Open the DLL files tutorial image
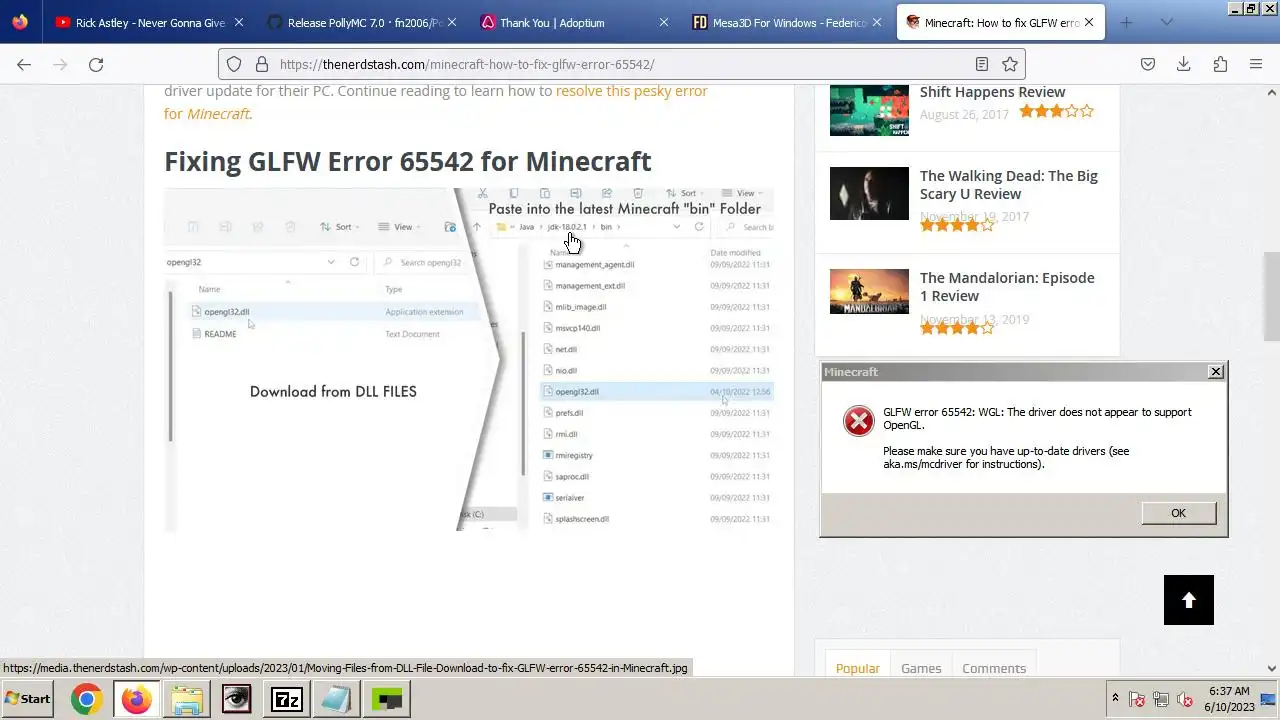1280x720 pixels. tap(469, 359)
